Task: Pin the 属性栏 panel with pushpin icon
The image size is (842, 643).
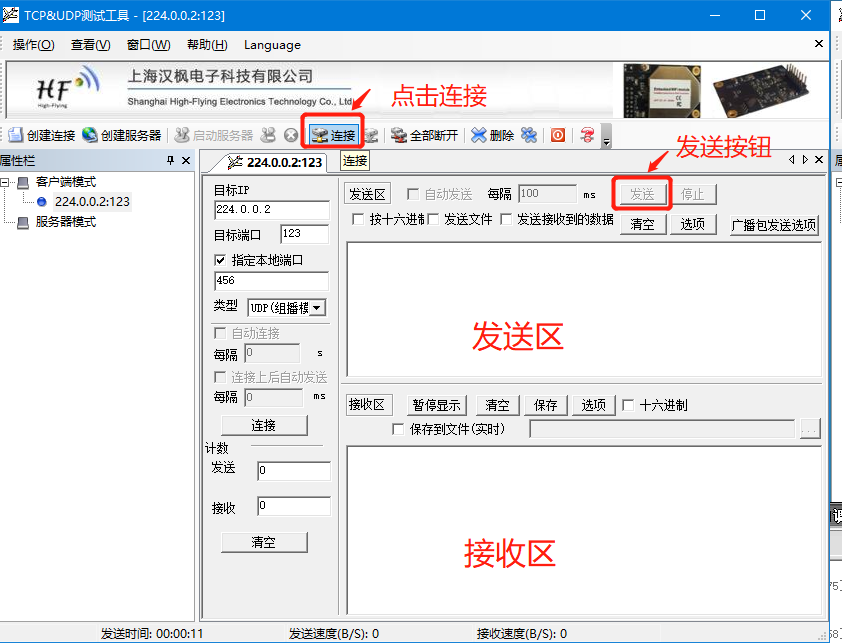Action: pyautogui.click(x=170, y=160)
